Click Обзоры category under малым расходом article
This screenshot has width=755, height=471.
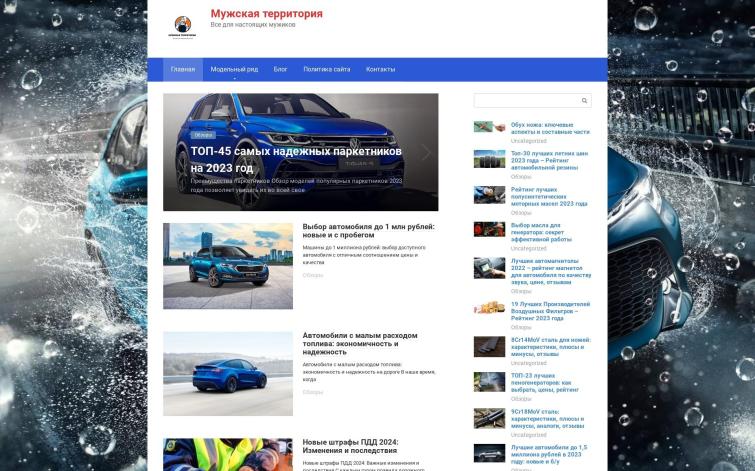pyautogui.click(x=312, y=392)
